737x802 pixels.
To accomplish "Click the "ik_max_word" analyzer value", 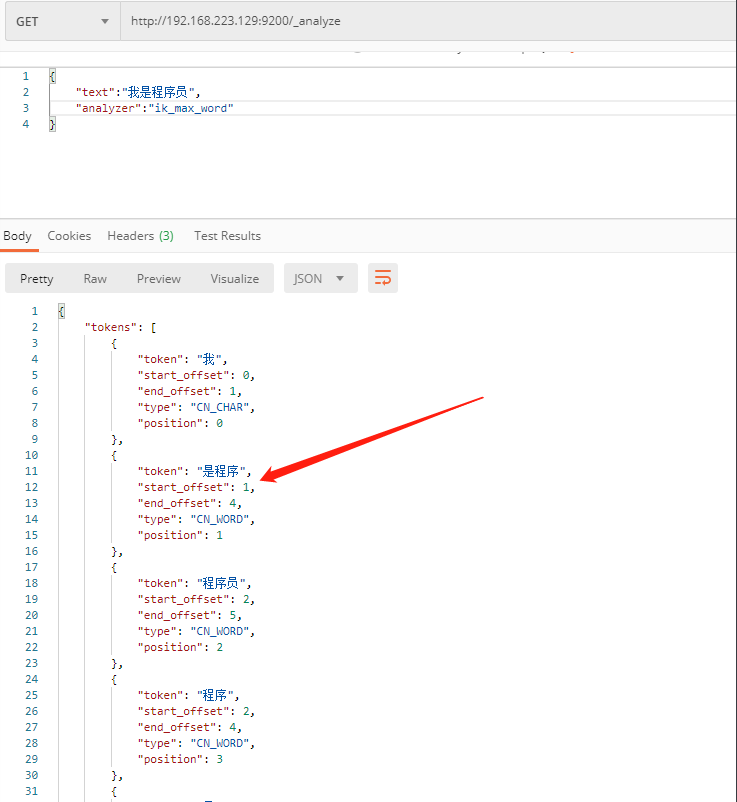I will [x=191, y=108].
